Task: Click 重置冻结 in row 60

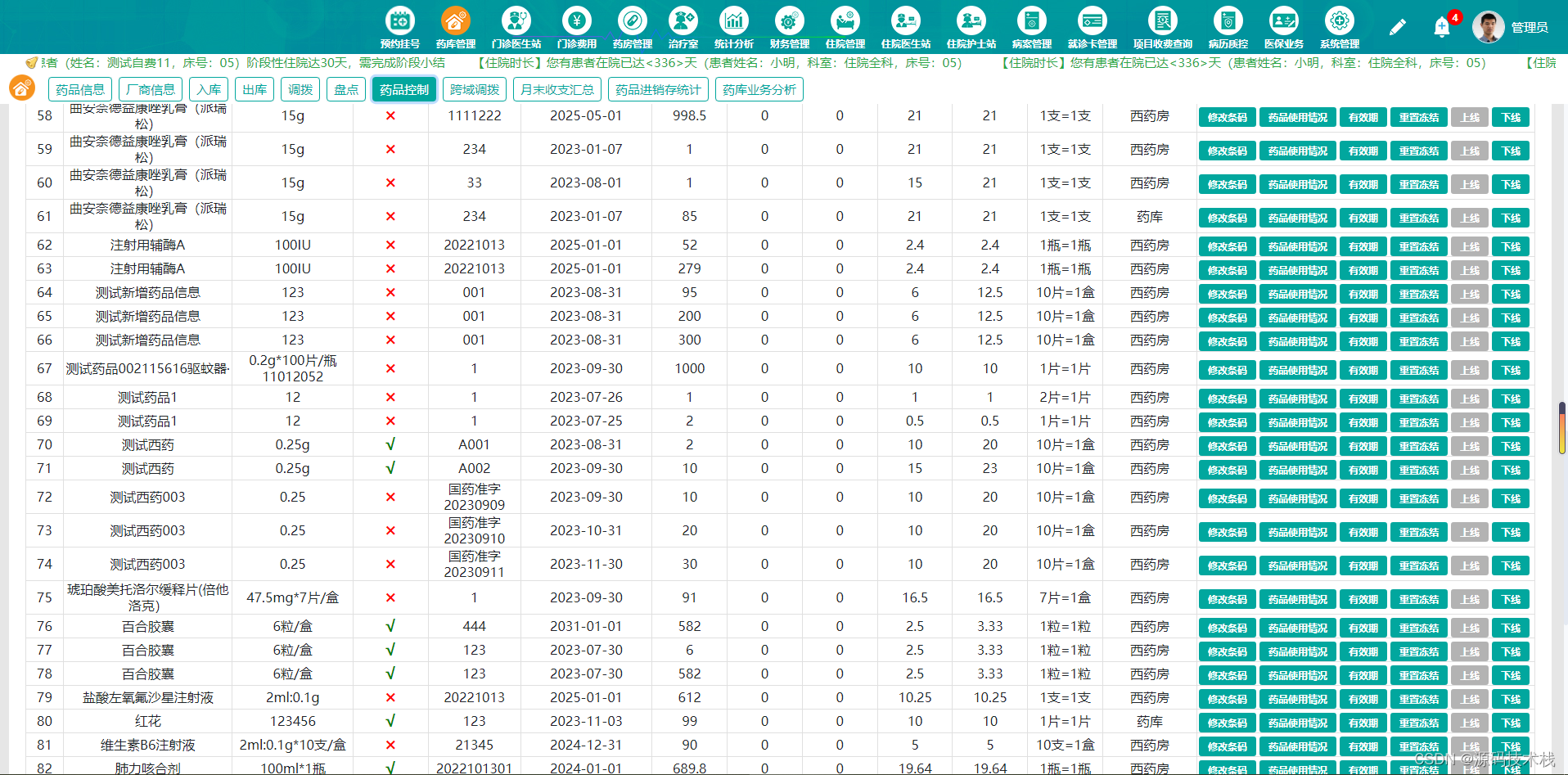Action: click(1419, 184)
